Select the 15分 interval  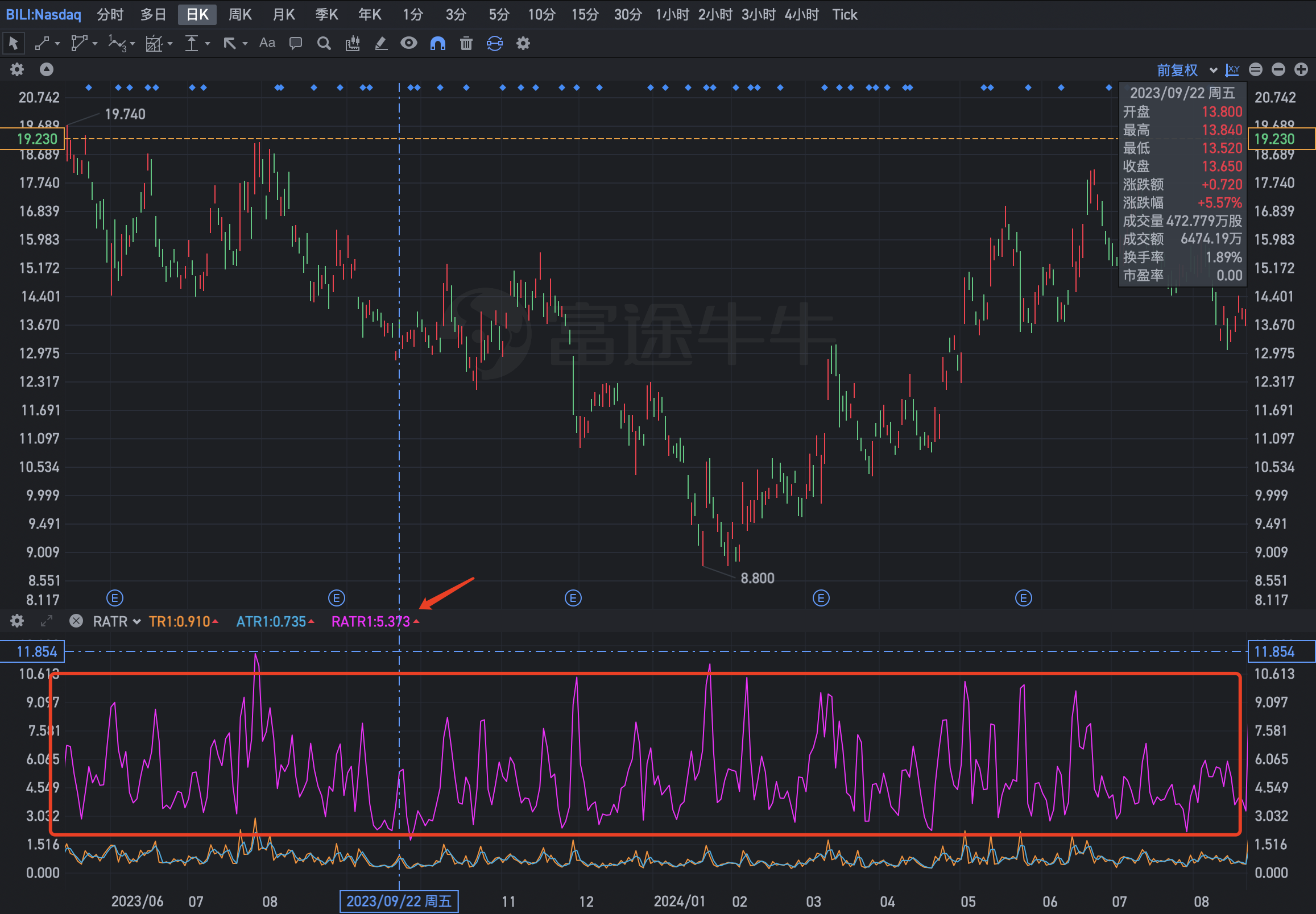tap(585, 14)
